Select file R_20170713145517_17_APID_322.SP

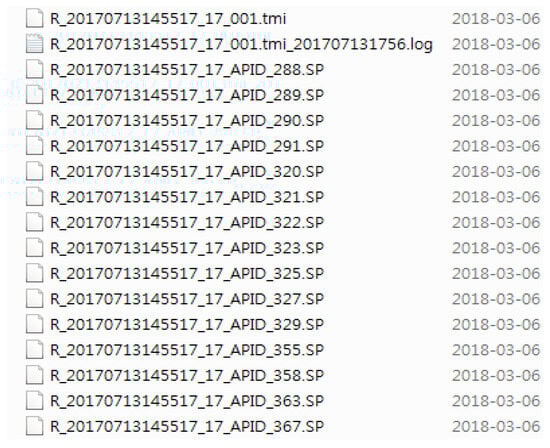click(x=187, y=222)
